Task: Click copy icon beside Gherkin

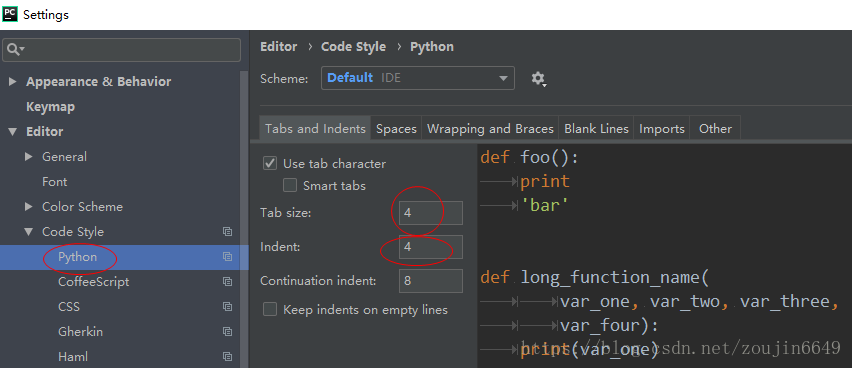Action: (x=228, y=332)
